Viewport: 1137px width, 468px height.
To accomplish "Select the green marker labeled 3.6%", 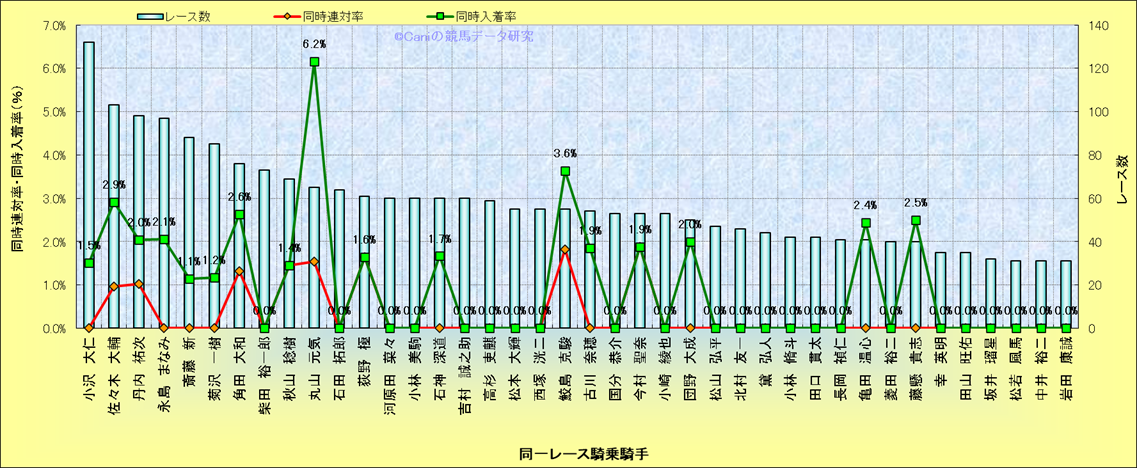I will point(565,171).
